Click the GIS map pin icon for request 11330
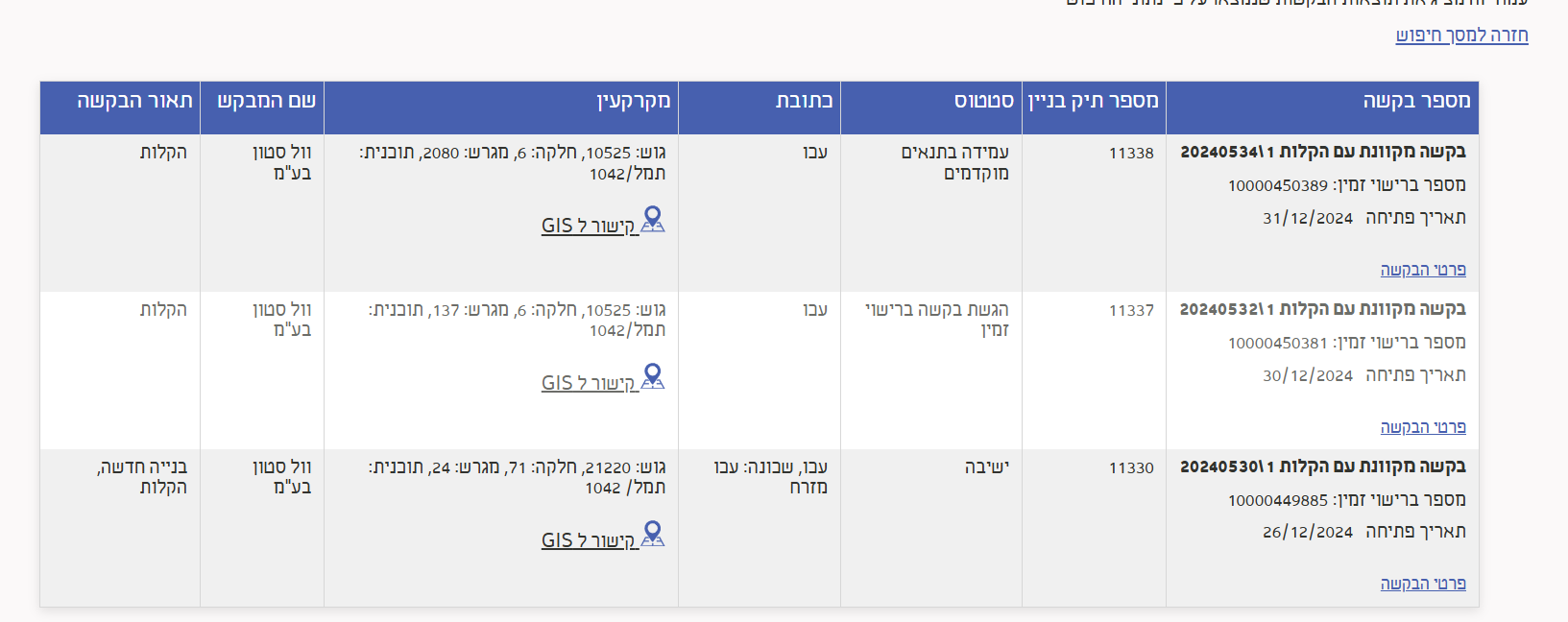 coord(652,535)
